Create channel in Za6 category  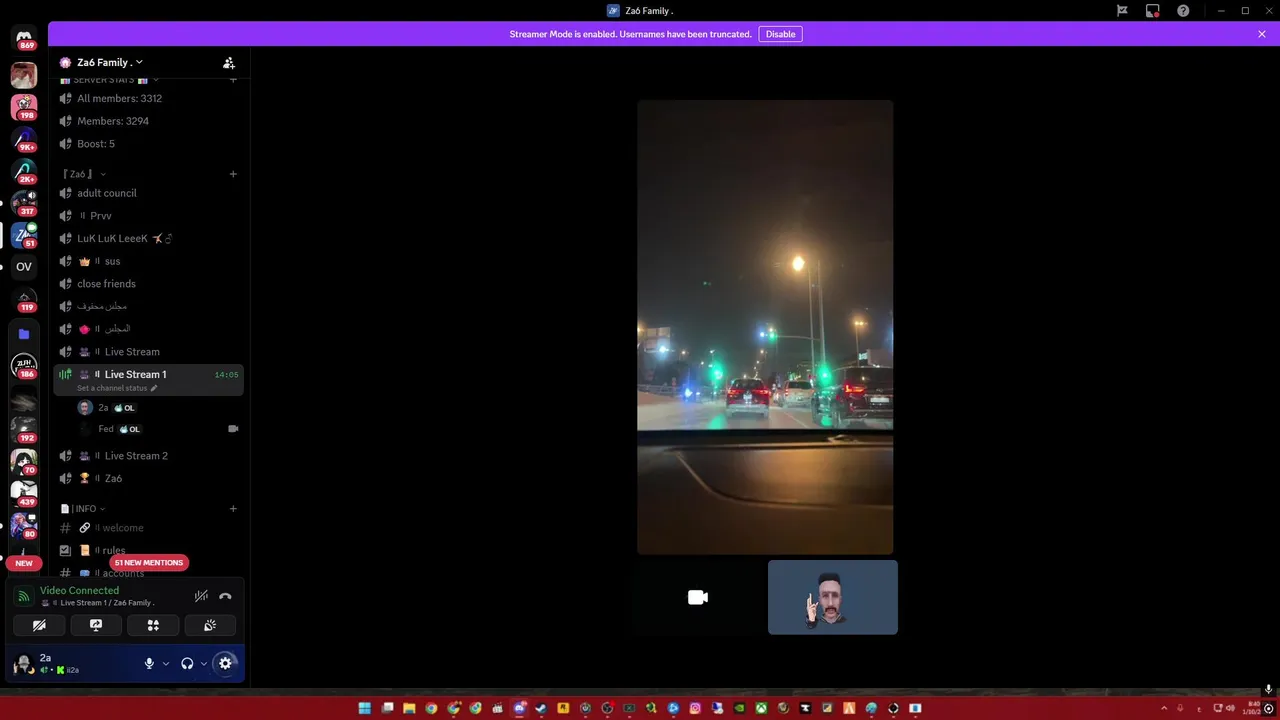coord(233,174)
